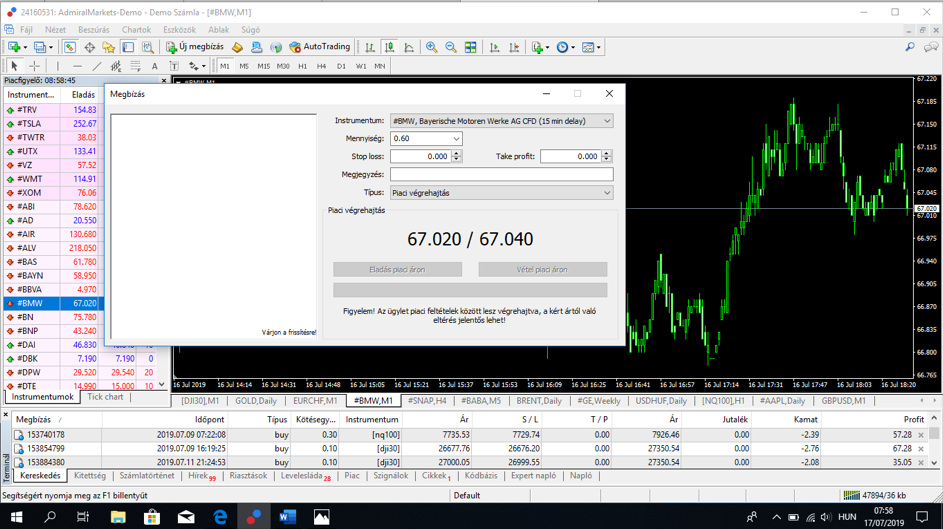Close order 153740178 with its x button

tap(921, 435)
